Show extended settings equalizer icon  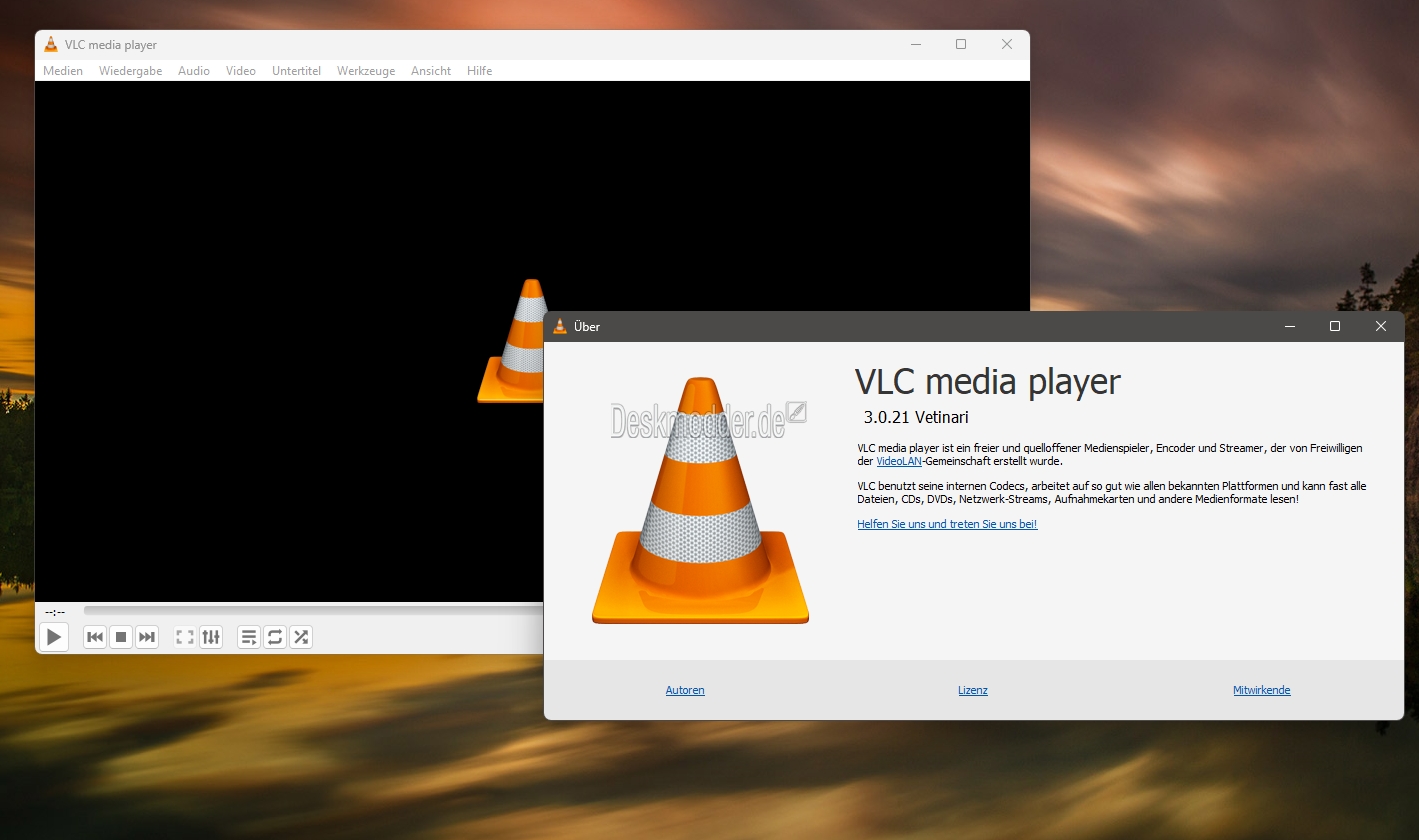pyautogui.click(x=211, y=637)
